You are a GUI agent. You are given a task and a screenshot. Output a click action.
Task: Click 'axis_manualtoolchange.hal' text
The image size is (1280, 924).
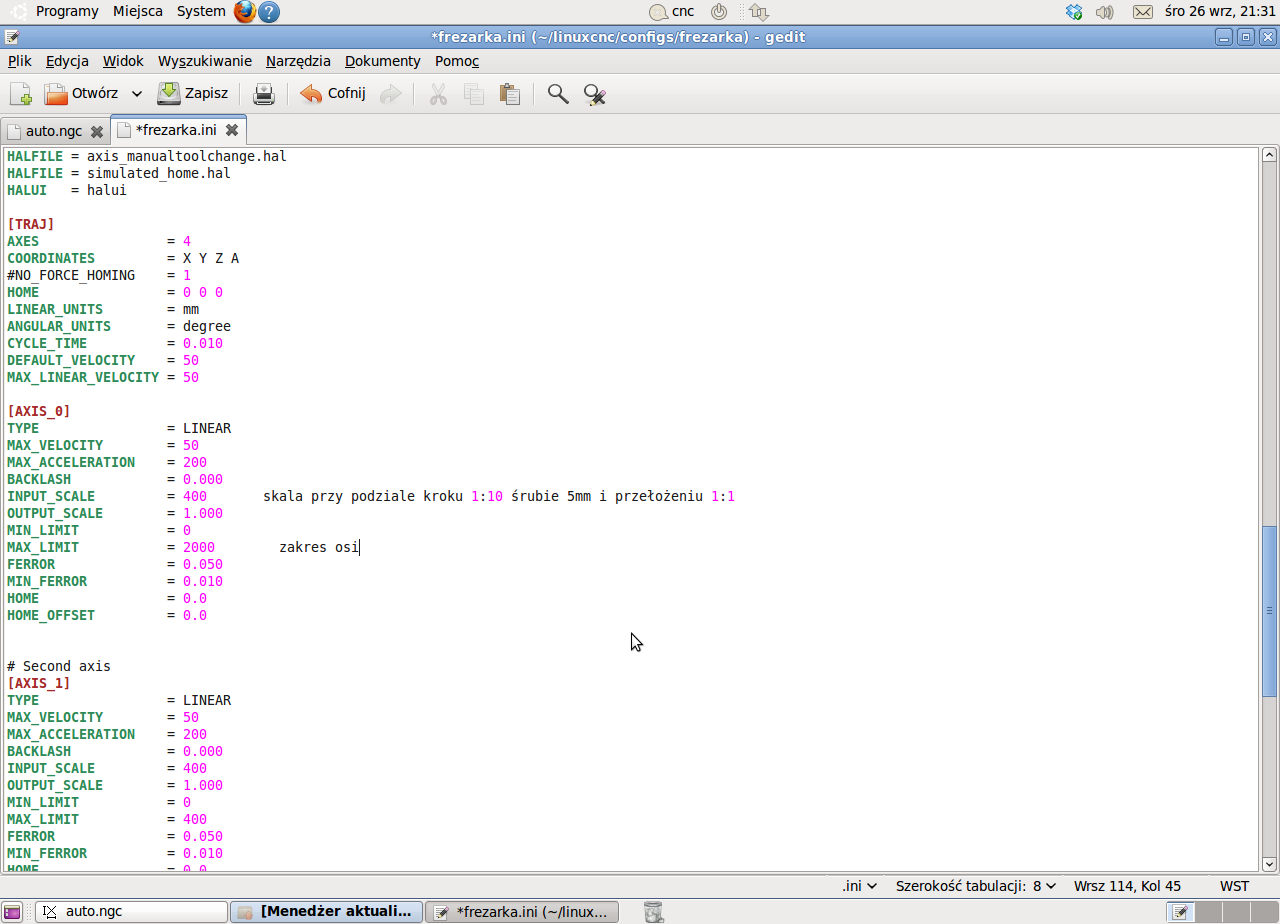coord(187,156)
